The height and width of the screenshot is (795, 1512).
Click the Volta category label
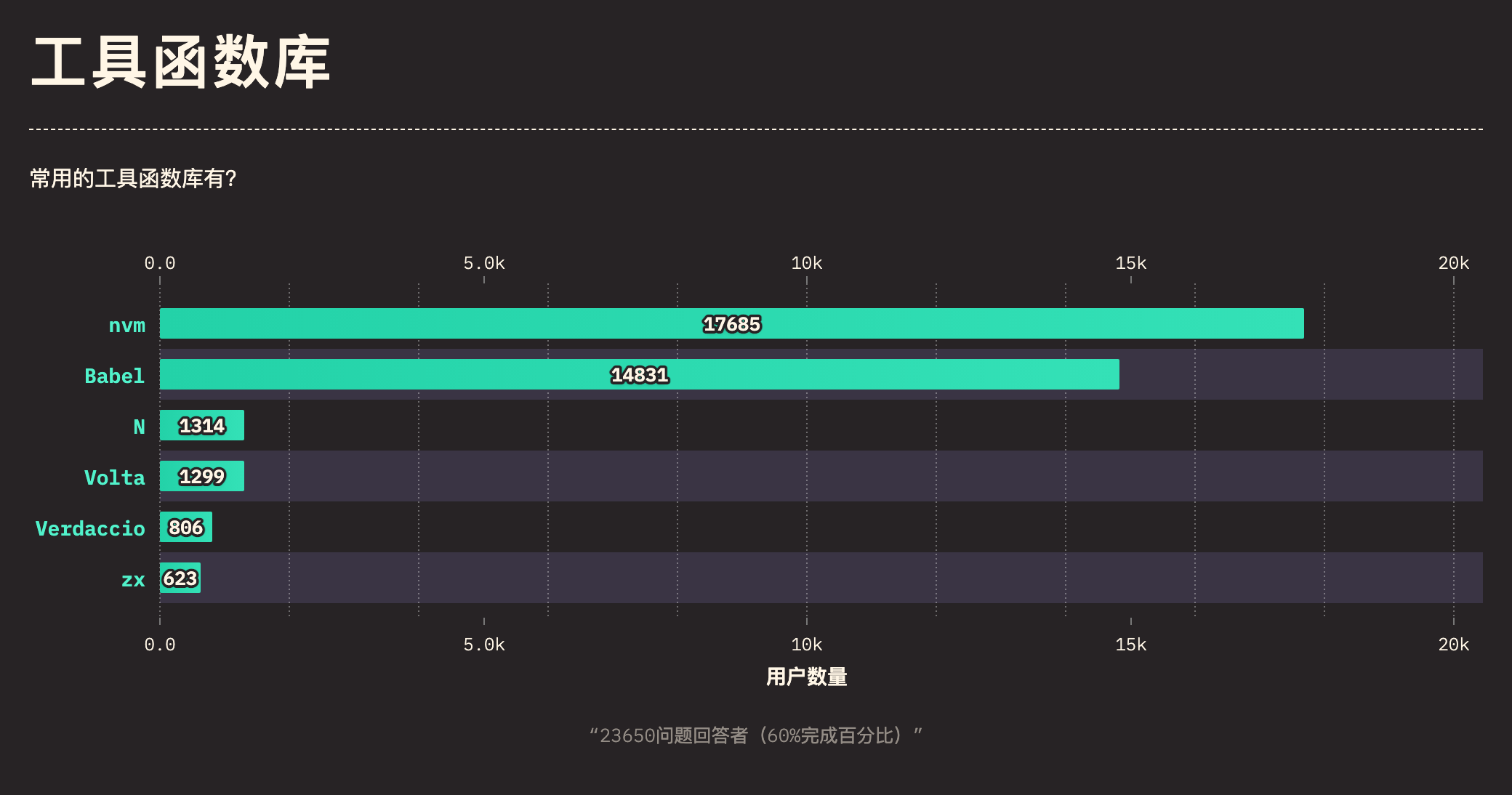114,478
